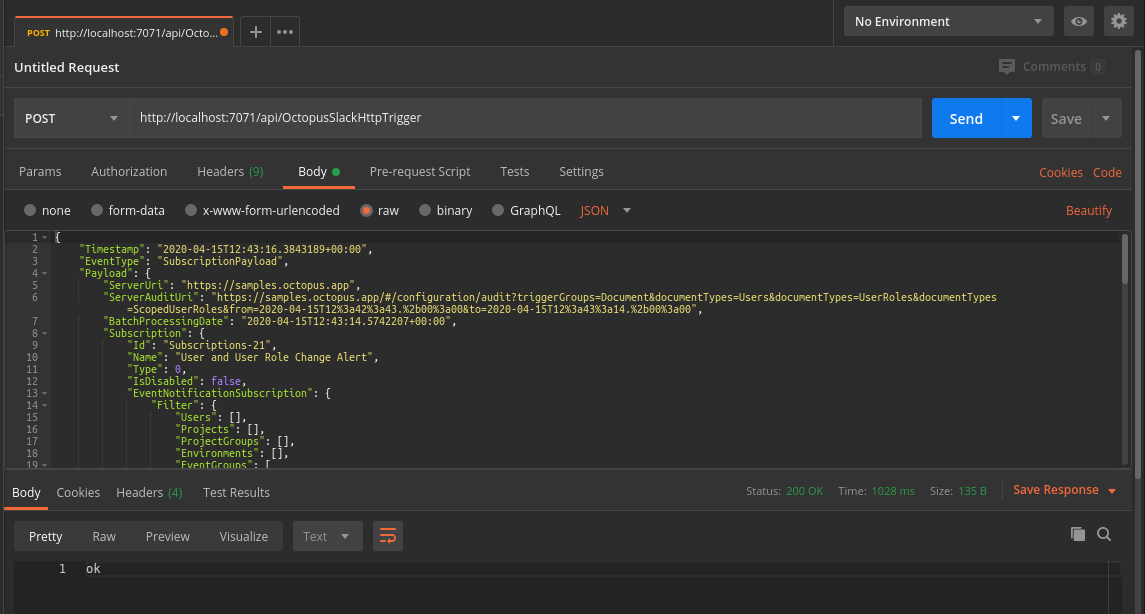This screenshot has height=614, width=1145.
Task: Open search in response magnifier icon
Action: click(1104, 534)
